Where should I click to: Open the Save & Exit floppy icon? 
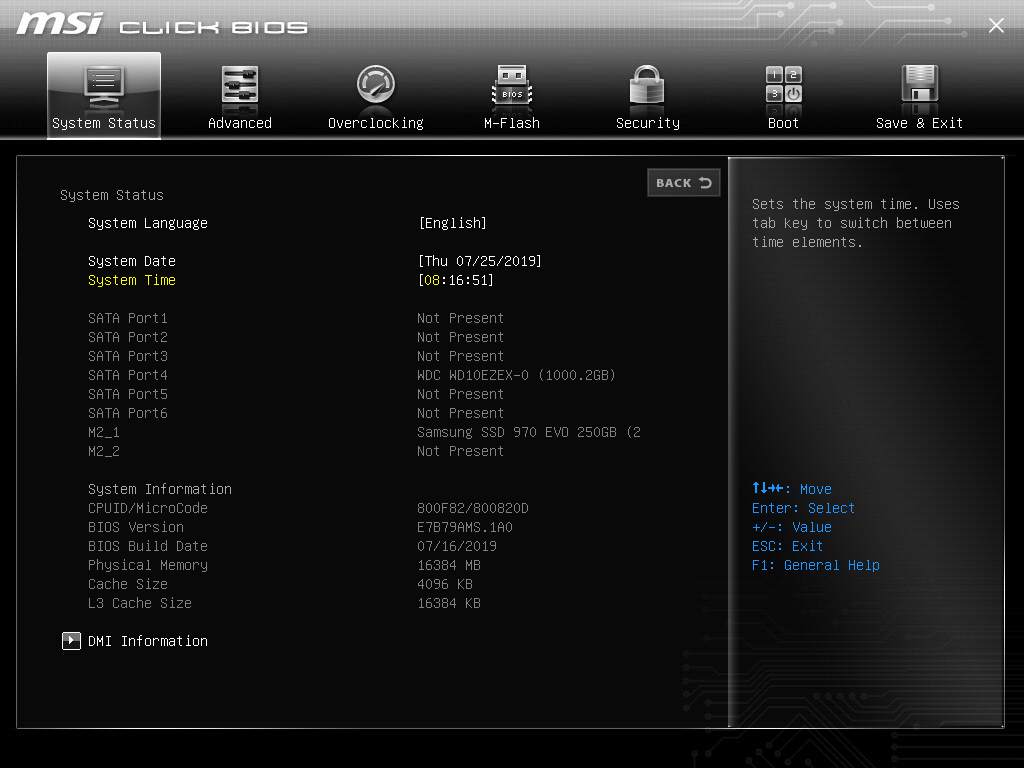coord(920,84)
